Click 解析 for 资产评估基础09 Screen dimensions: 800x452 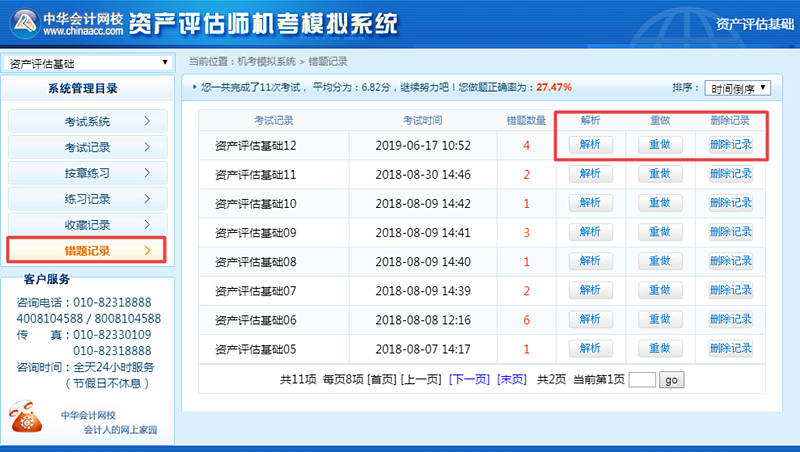(x=590, y=232)
